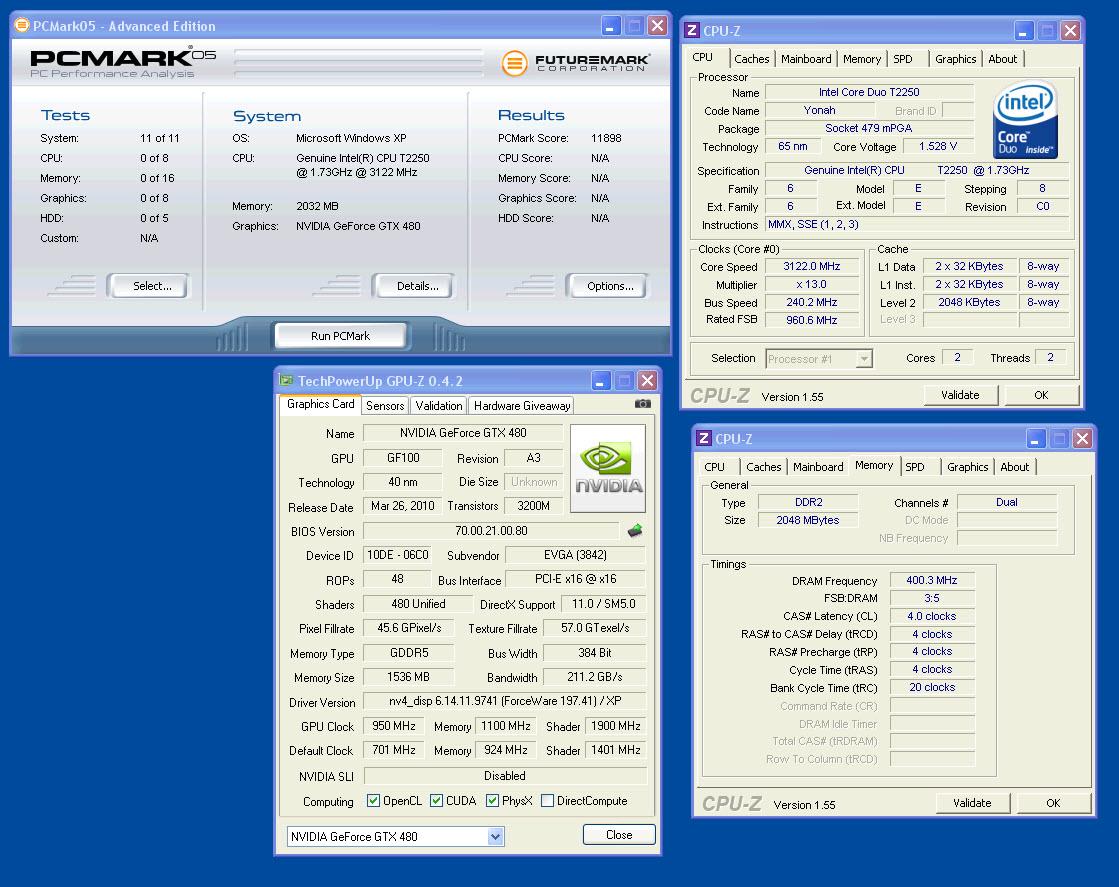Image resolution: width=1119 pixels, height=887 pixels.
Task: Enable the DirectCompute checkbox in GPU-Z
Action: pos(547,801)
